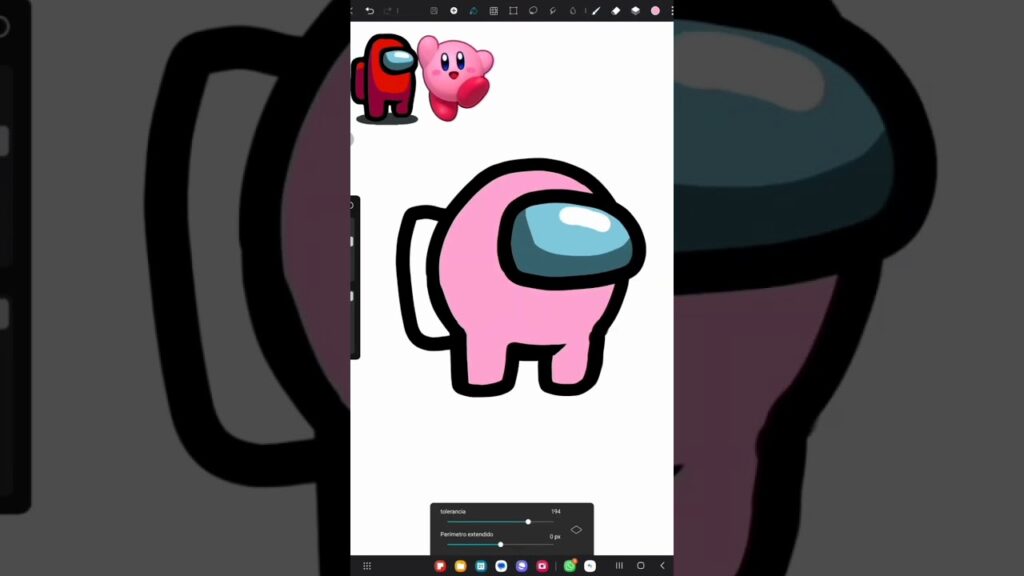Launch the red app in the taskbar

pos(440,566)
